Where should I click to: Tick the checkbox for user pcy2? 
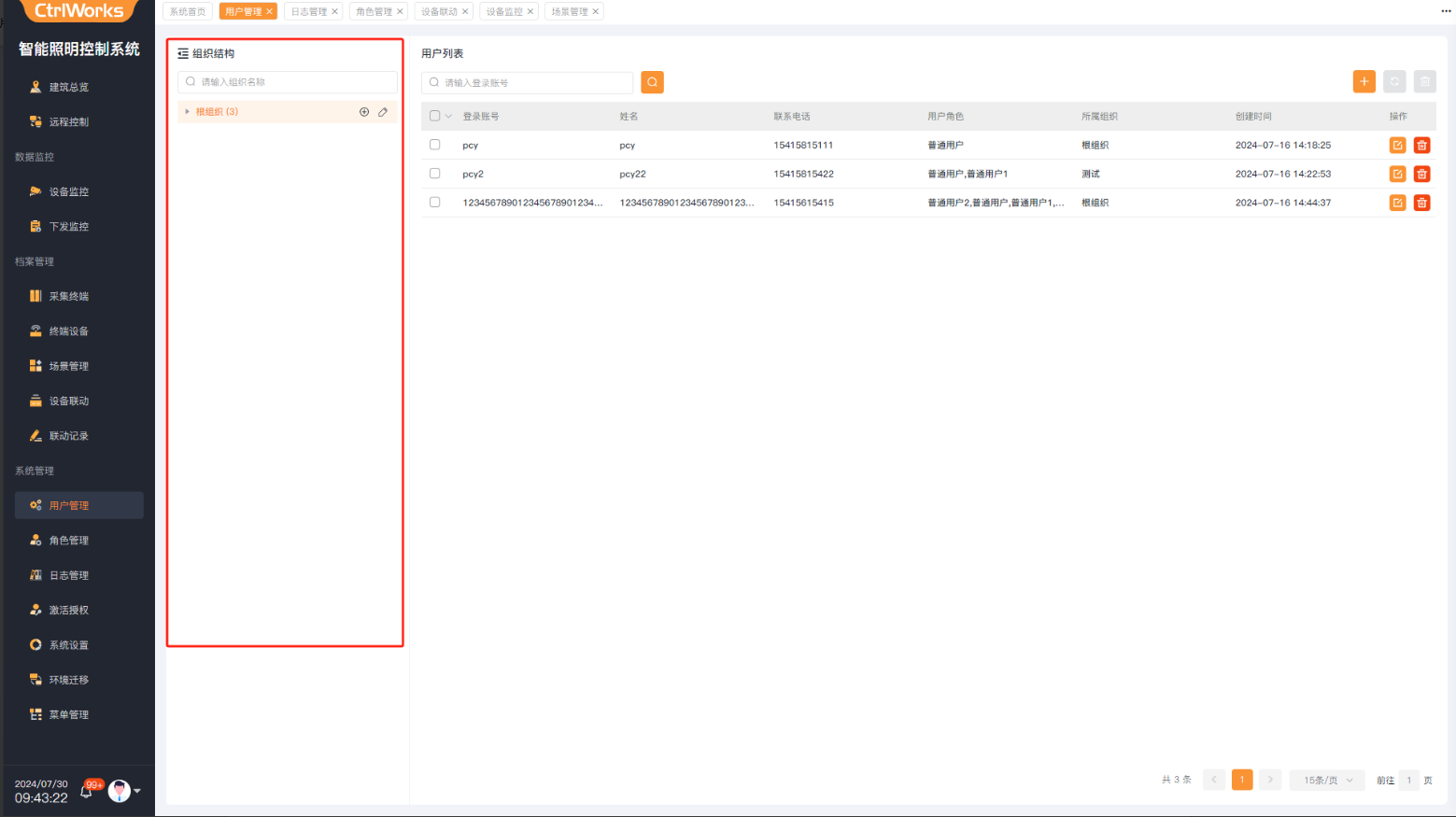click(x=434, y=174)
